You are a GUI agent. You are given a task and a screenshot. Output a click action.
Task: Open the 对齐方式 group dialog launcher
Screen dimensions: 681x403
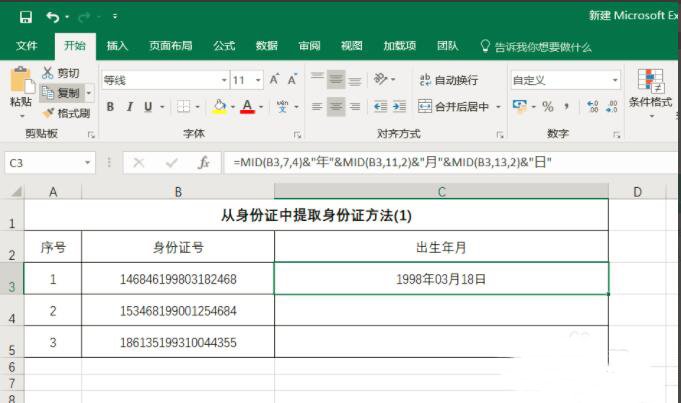click(x=500, y=135)
